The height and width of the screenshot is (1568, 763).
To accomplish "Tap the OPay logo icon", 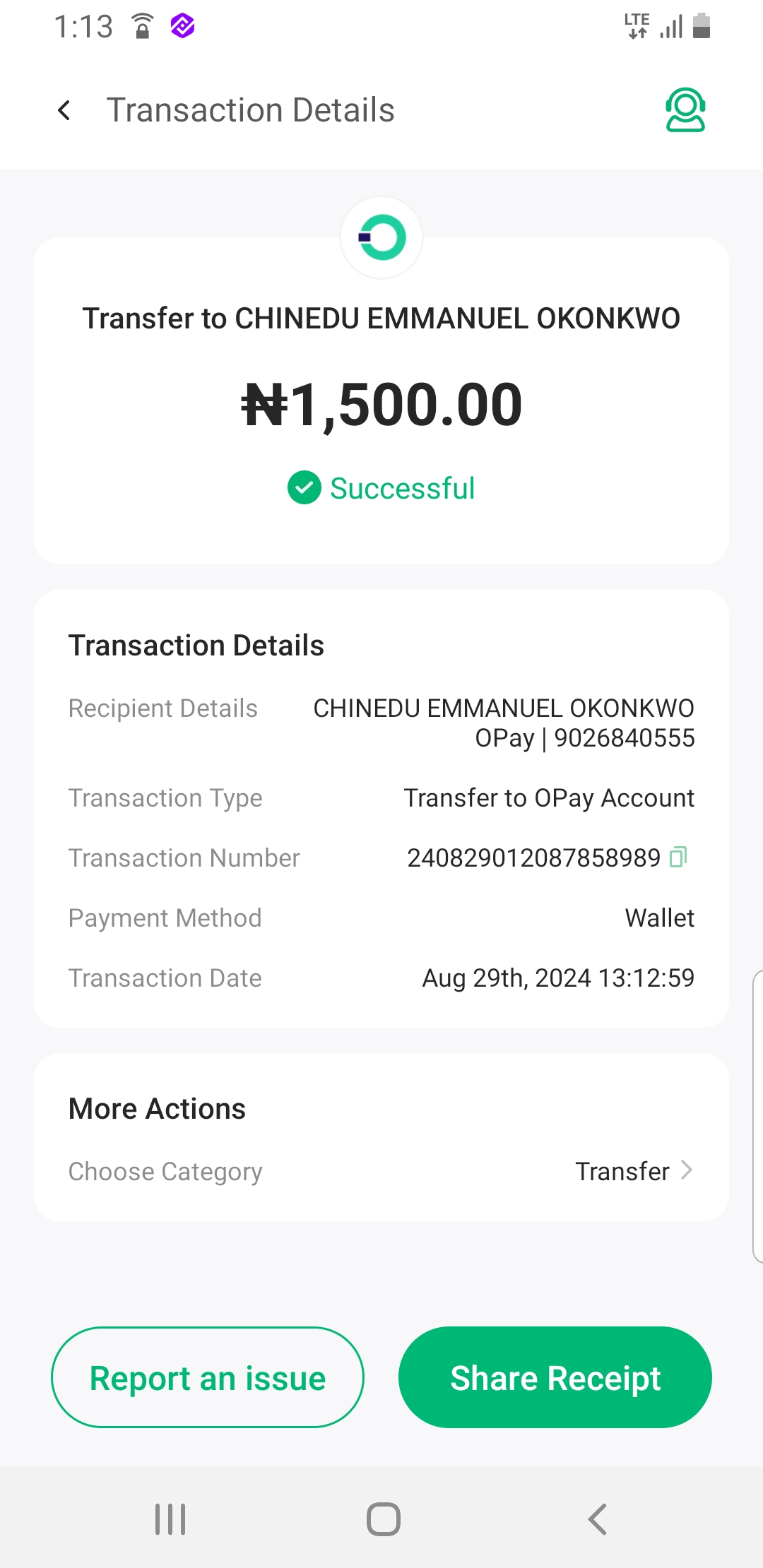I will tap(381, 237).
